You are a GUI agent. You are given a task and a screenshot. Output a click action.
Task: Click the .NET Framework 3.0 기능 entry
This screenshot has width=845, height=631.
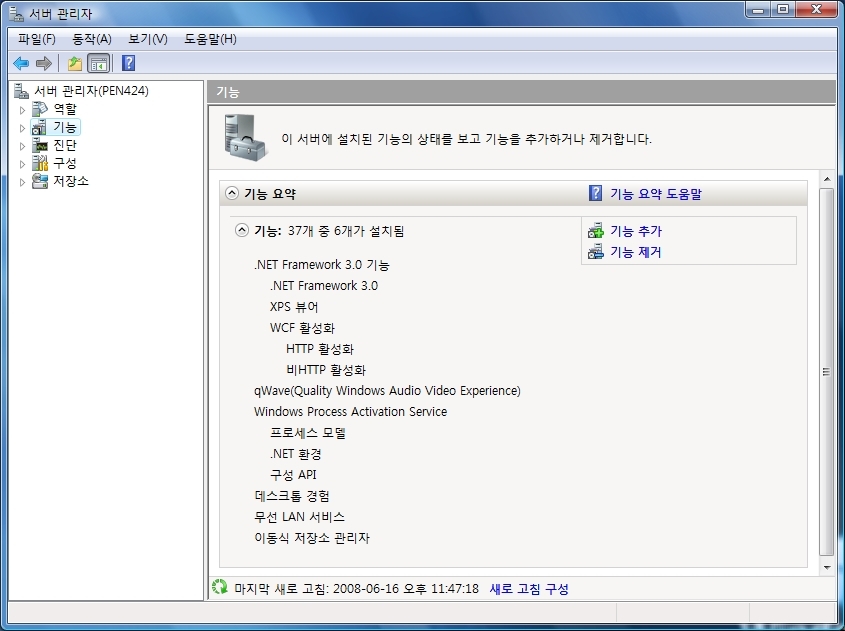(322, 265)
